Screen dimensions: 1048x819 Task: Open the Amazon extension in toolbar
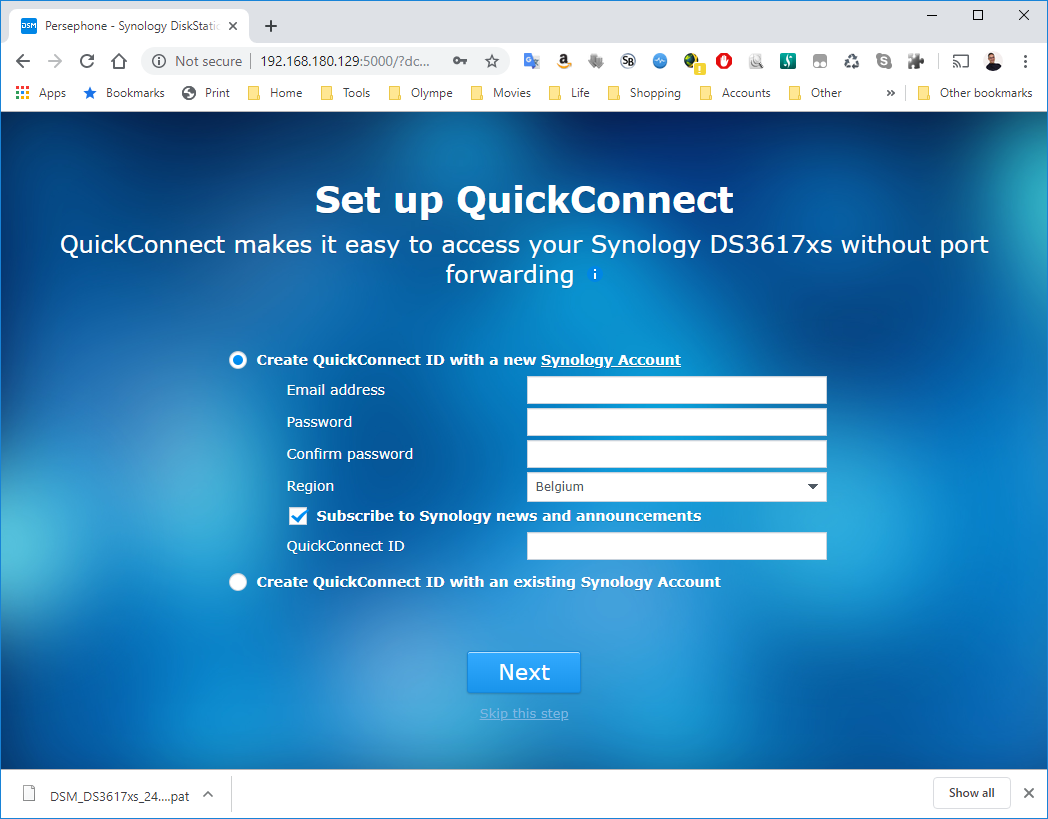(564, 61)
